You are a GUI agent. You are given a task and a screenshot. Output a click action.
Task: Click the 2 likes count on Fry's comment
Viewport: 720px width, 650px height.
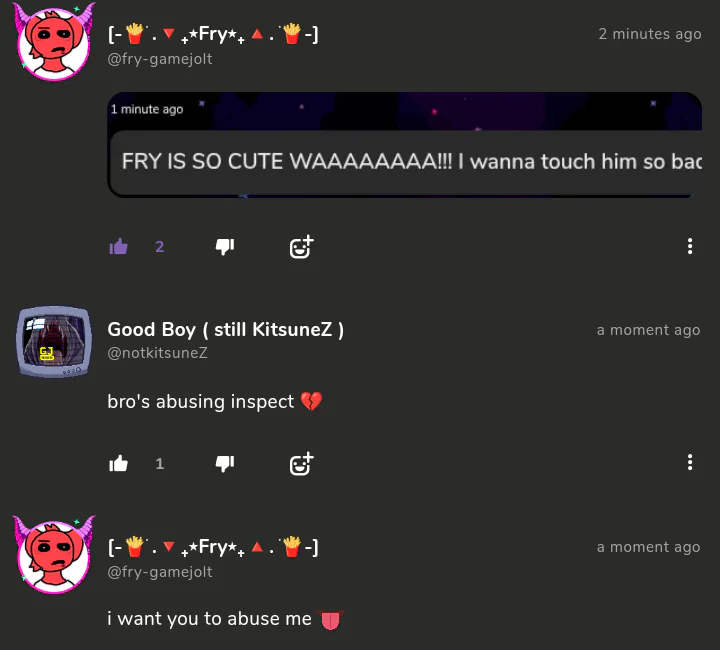coord(160,247)
